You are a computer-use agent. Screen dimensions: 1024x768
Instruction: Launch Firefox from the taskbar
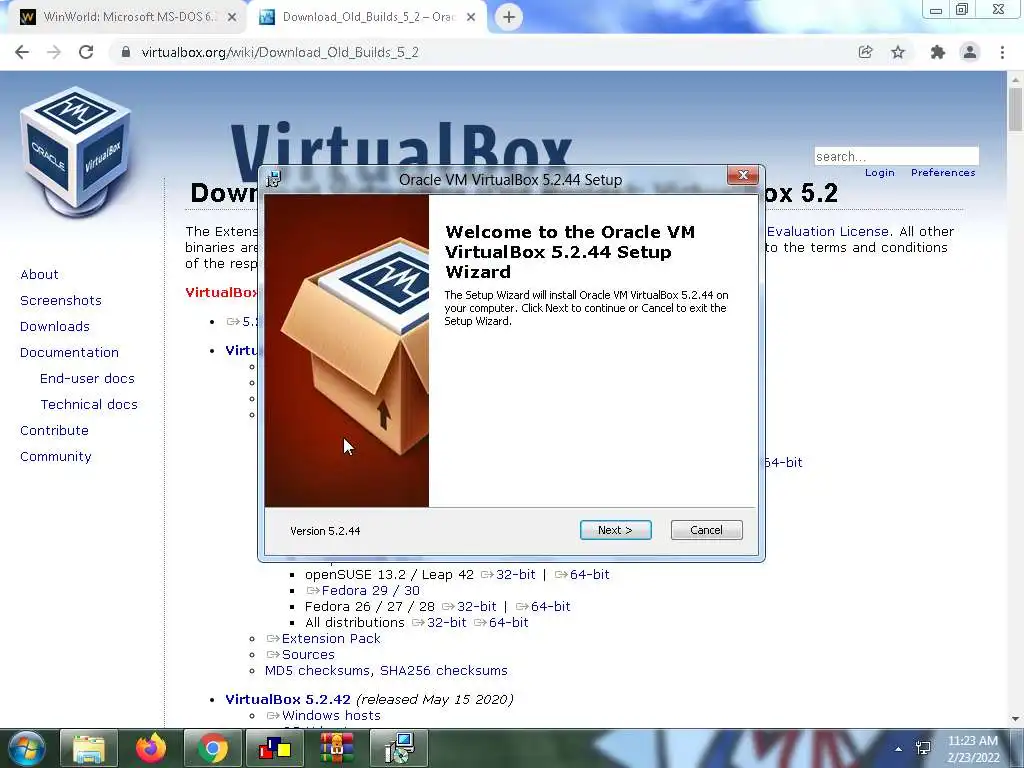[x=151, y=748]
